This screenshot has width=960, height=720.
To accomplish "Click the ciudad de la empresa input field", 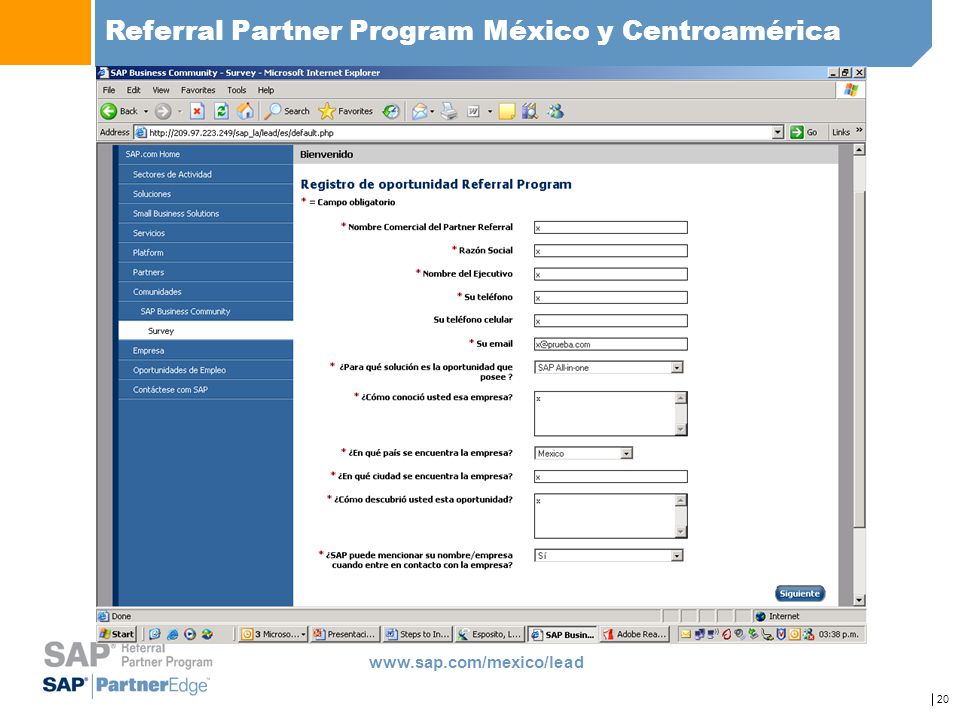I will pyautogui.click(x=610, y=477).
